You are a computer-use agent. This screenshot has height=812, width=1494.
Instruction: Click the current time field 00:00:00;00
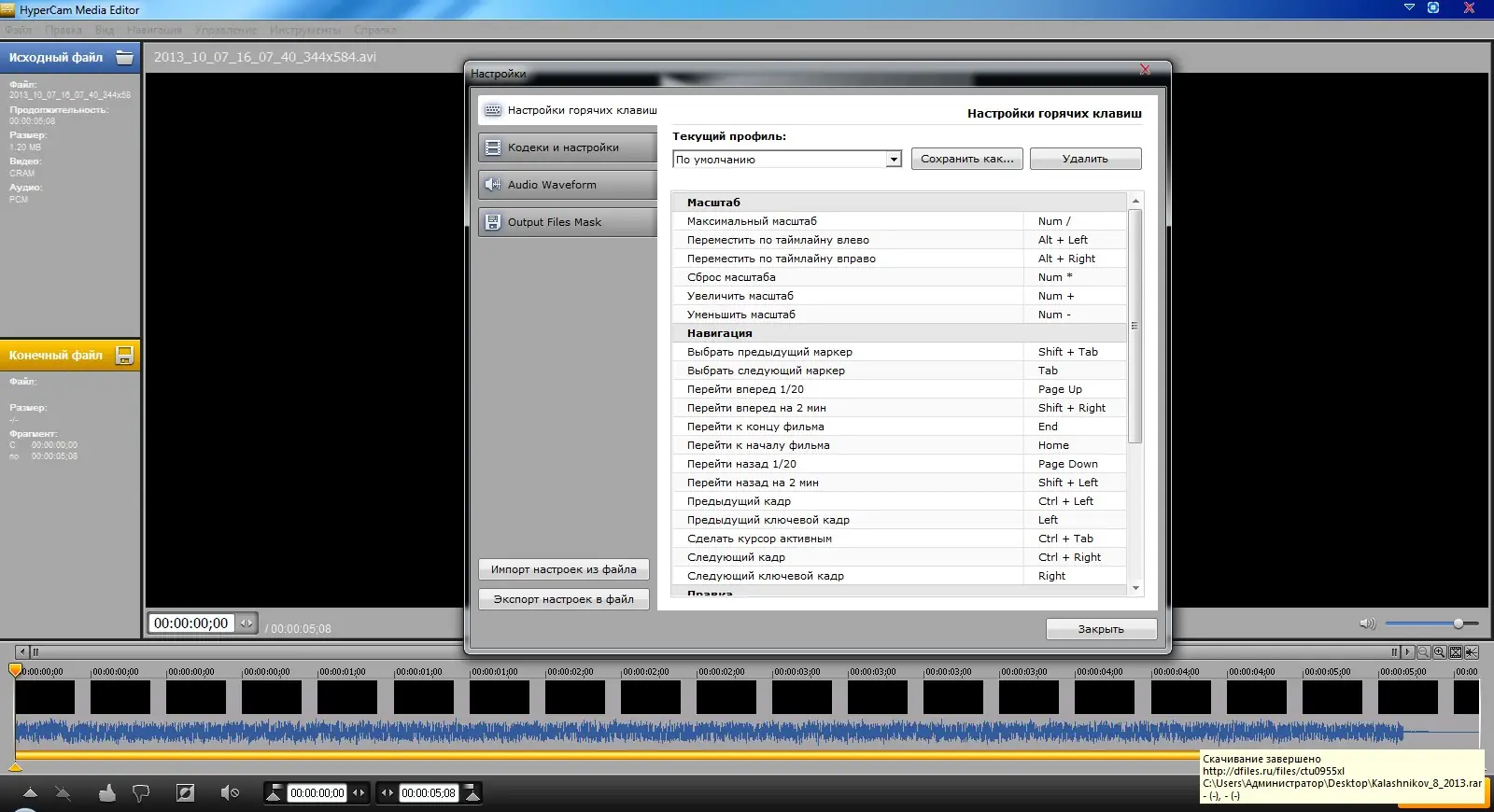pos(190,623)
